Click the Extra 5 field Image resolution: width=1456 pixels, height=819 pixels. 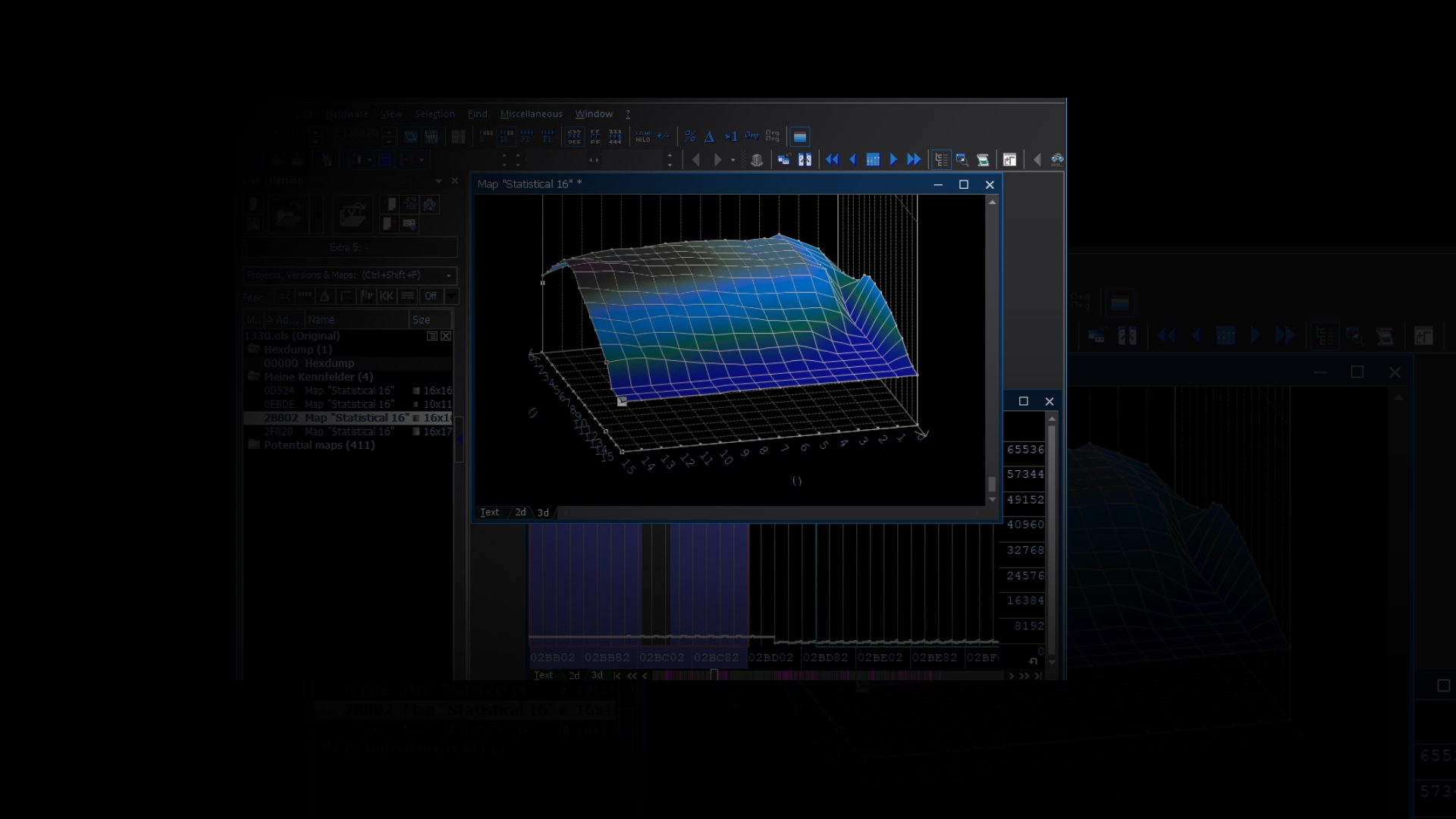coord(350,247)
